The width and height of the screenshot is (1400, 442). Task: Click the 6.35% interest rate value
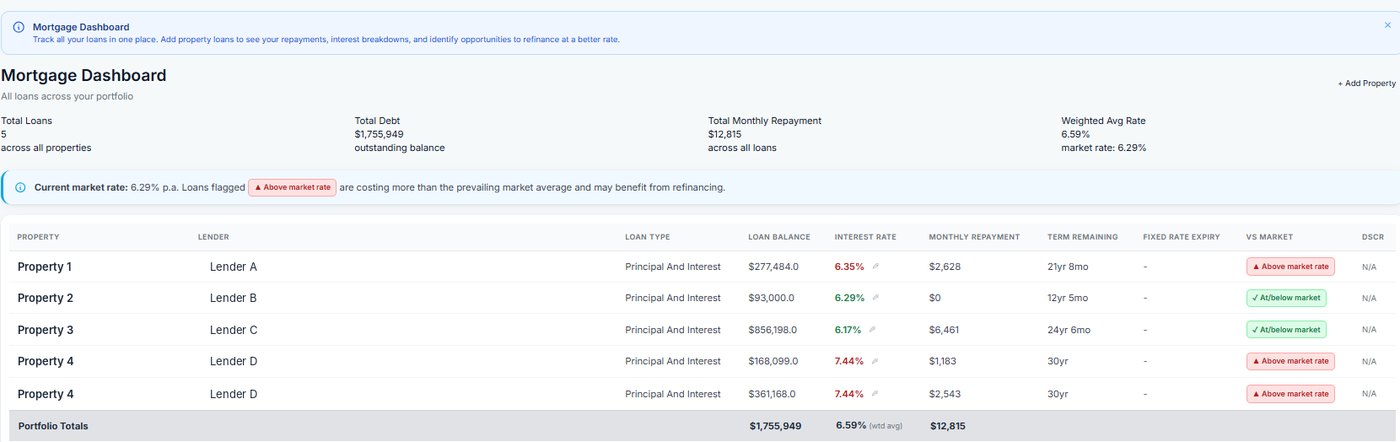click(x=849, y=266)
